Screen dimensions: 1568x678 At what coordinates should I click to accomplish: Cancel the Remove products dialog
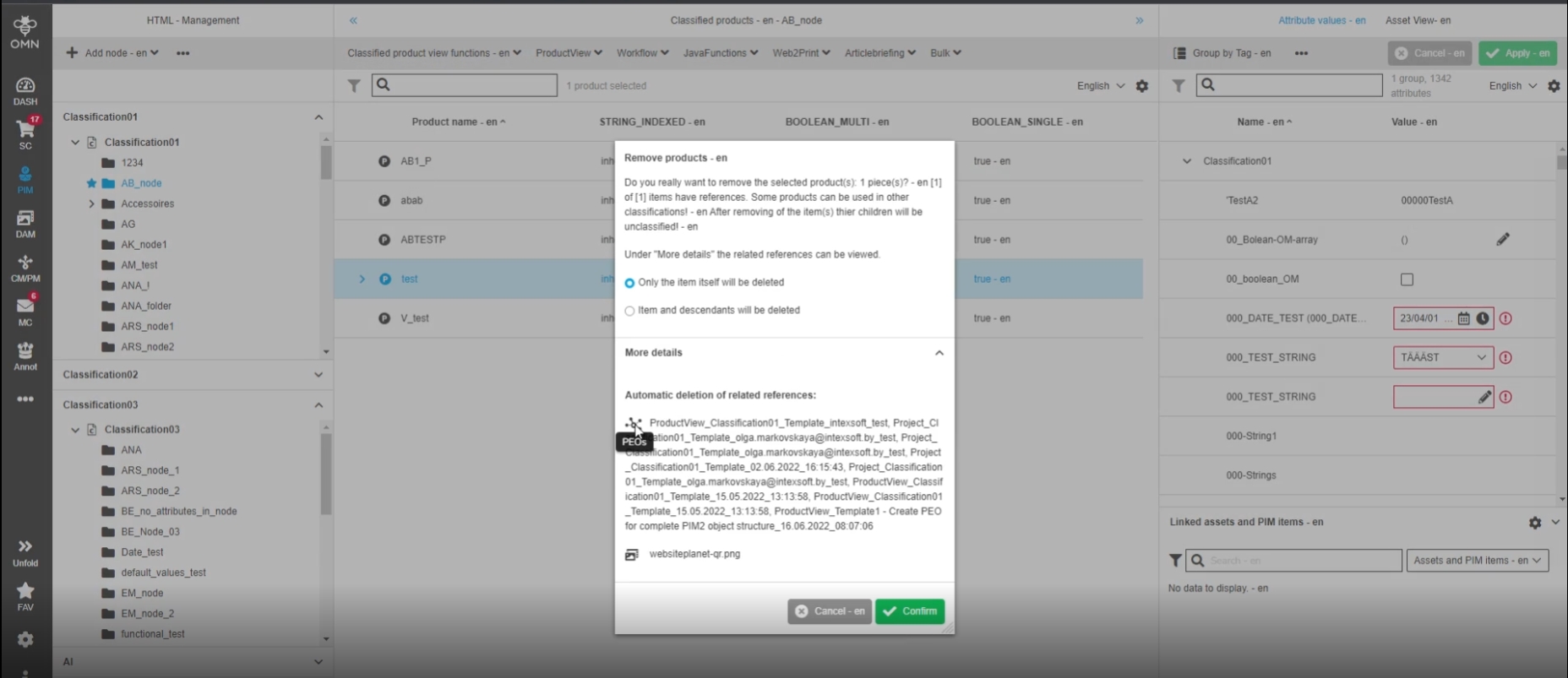click(x=830, y=611)
